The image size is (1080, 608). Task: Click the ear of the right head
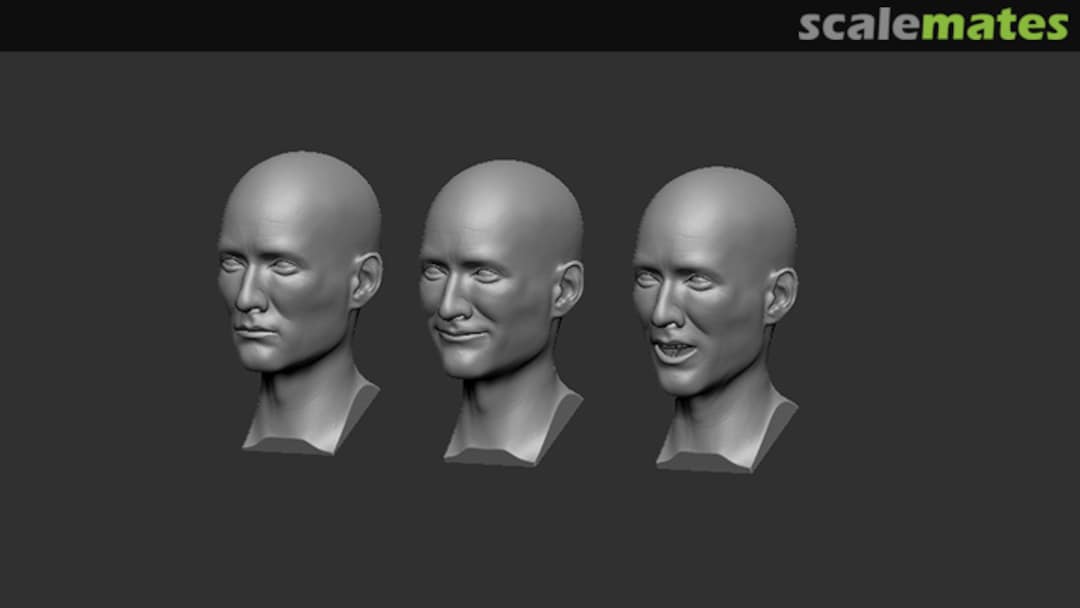click(780, 294)
